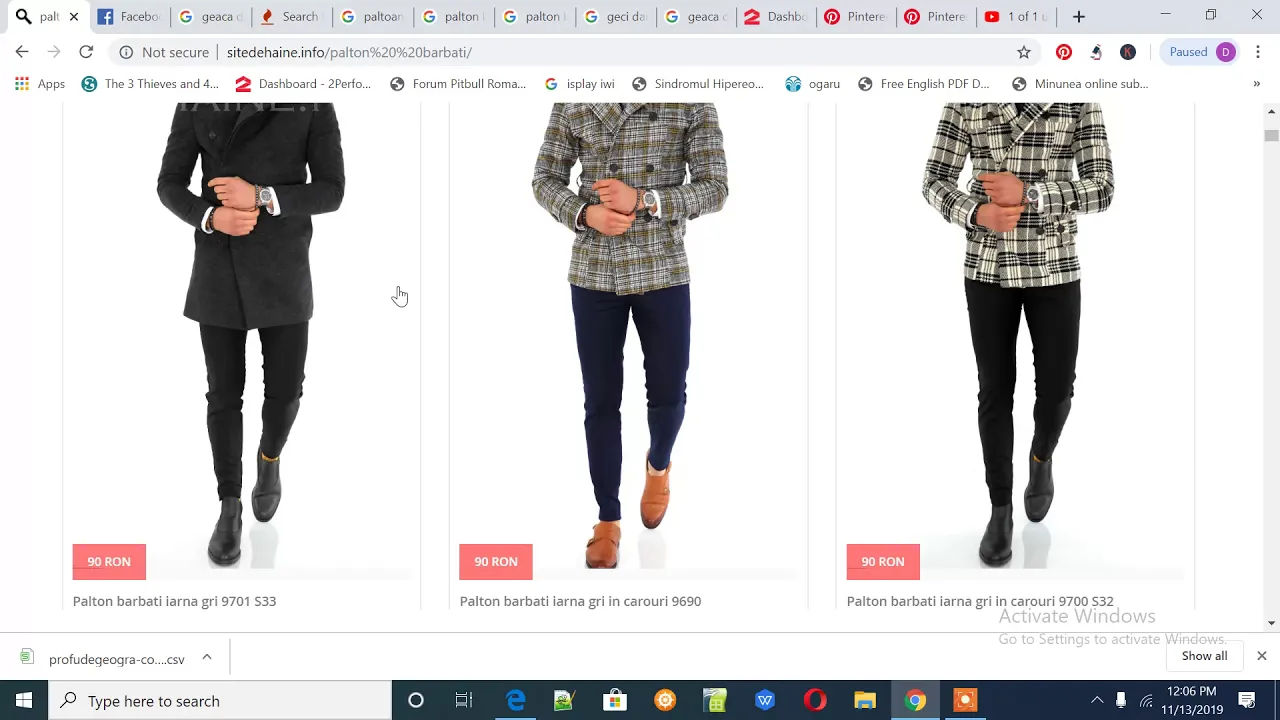Image resolution: width=1280 pixels, height=720 pixels.
Task: Open the black-white checked coat 9700 image
Action: click(x=1015, y=336)
